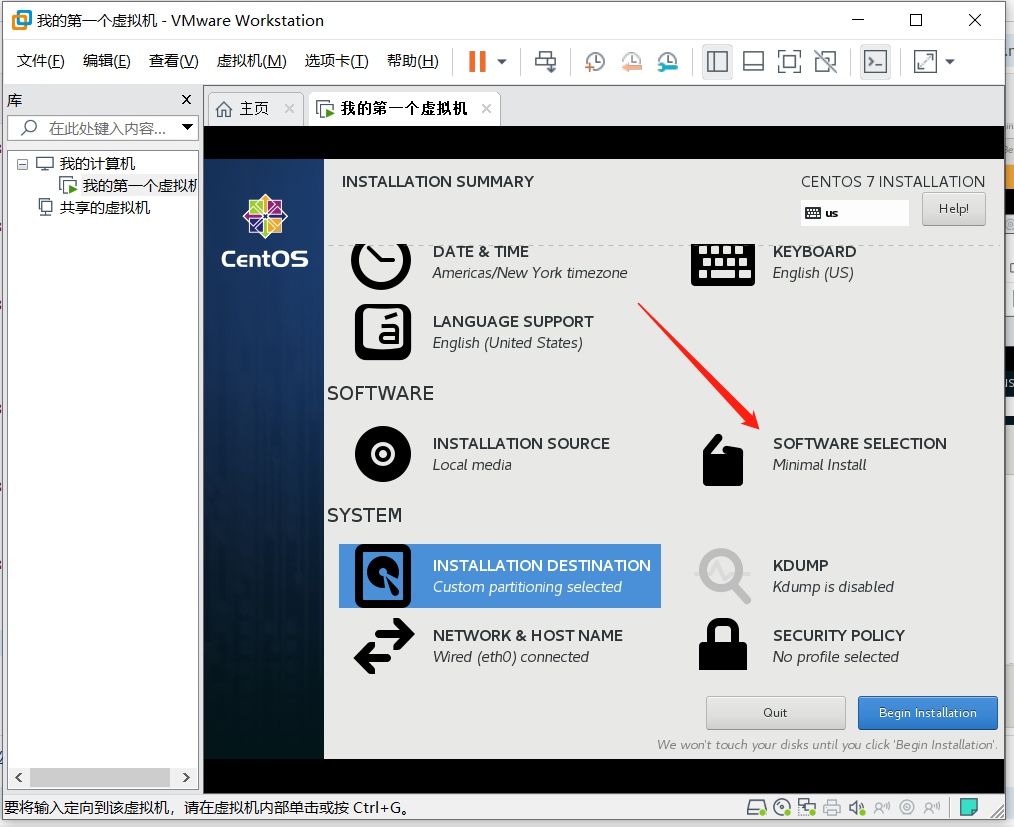Open the 查看(V) menu
Viewport: 1014px width, 827px height.
(173, 61)
